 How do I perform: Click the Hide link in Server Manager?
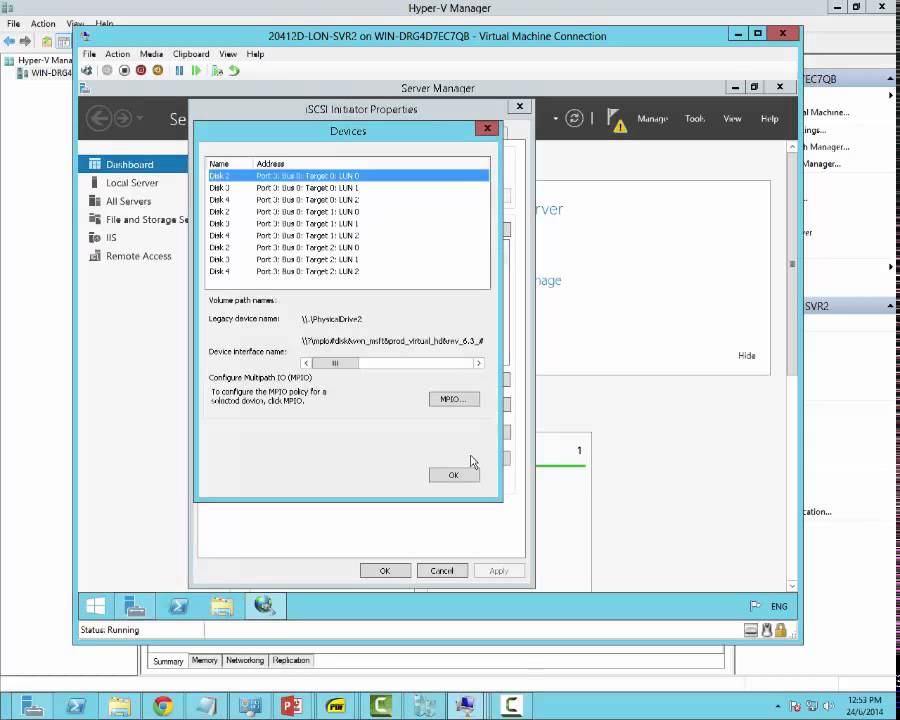747,356
